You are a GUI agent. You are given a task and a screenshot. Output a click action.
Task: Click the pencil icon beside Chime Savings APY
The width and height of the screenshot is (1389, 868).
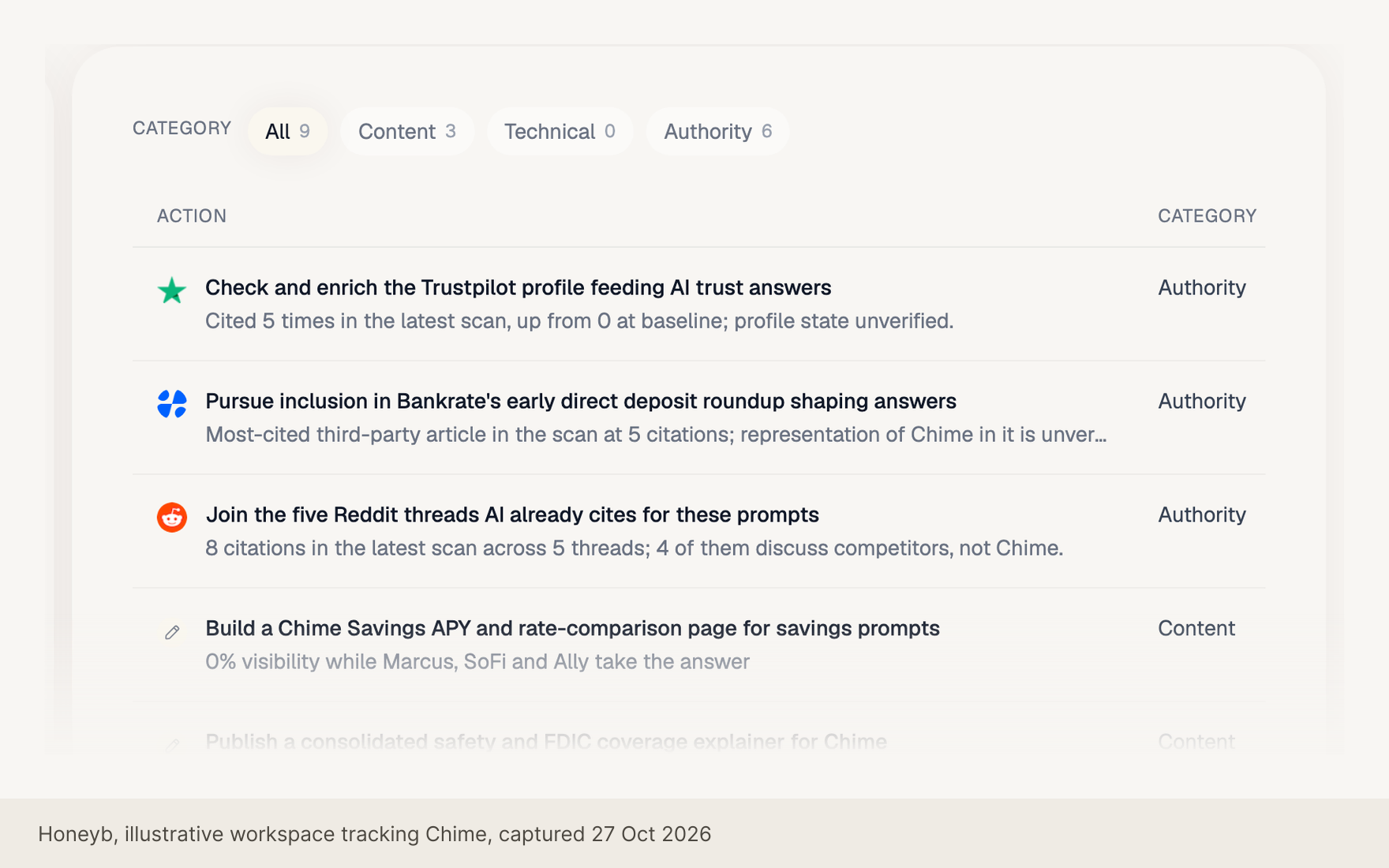click(172, 632)
